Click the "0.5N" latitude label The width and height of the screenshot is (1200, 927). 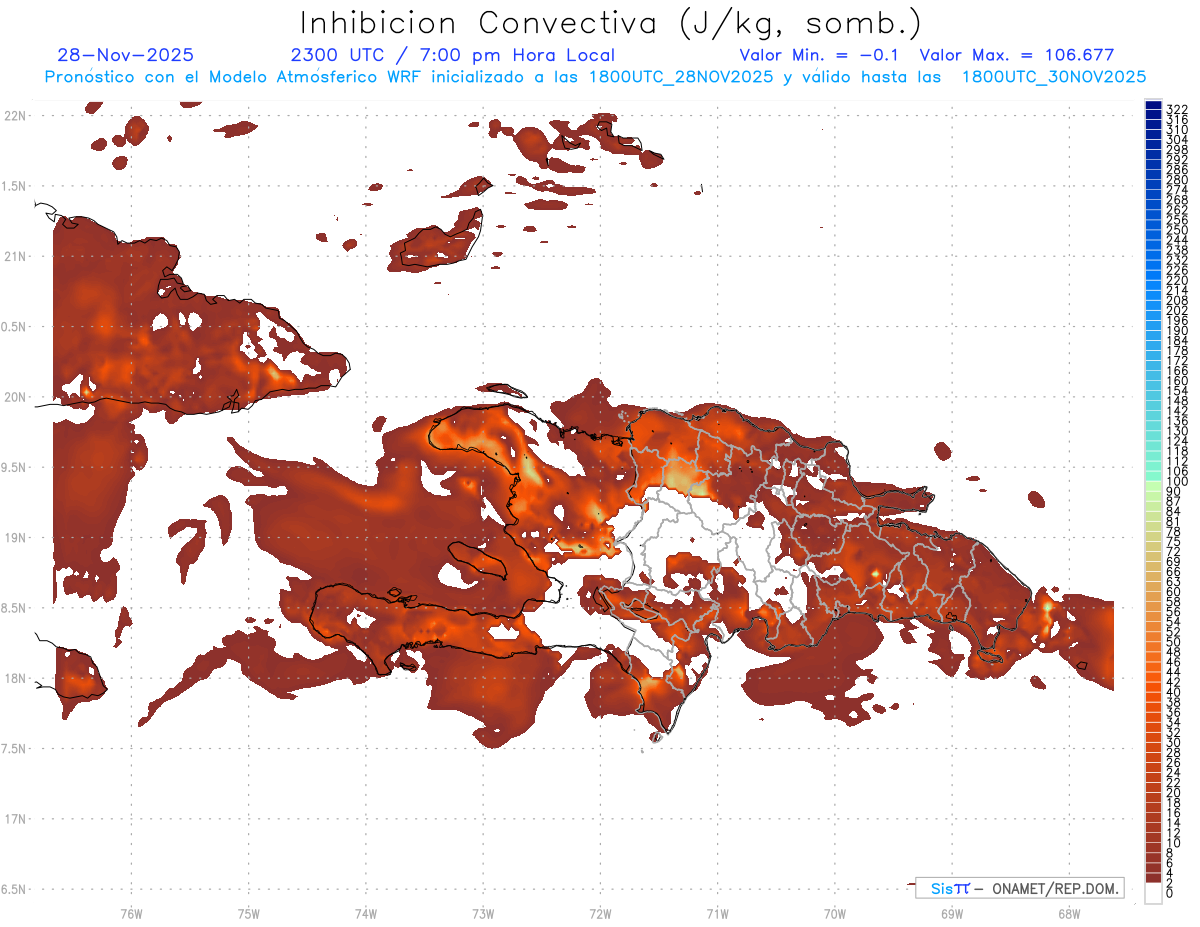(x=15, y=327)
